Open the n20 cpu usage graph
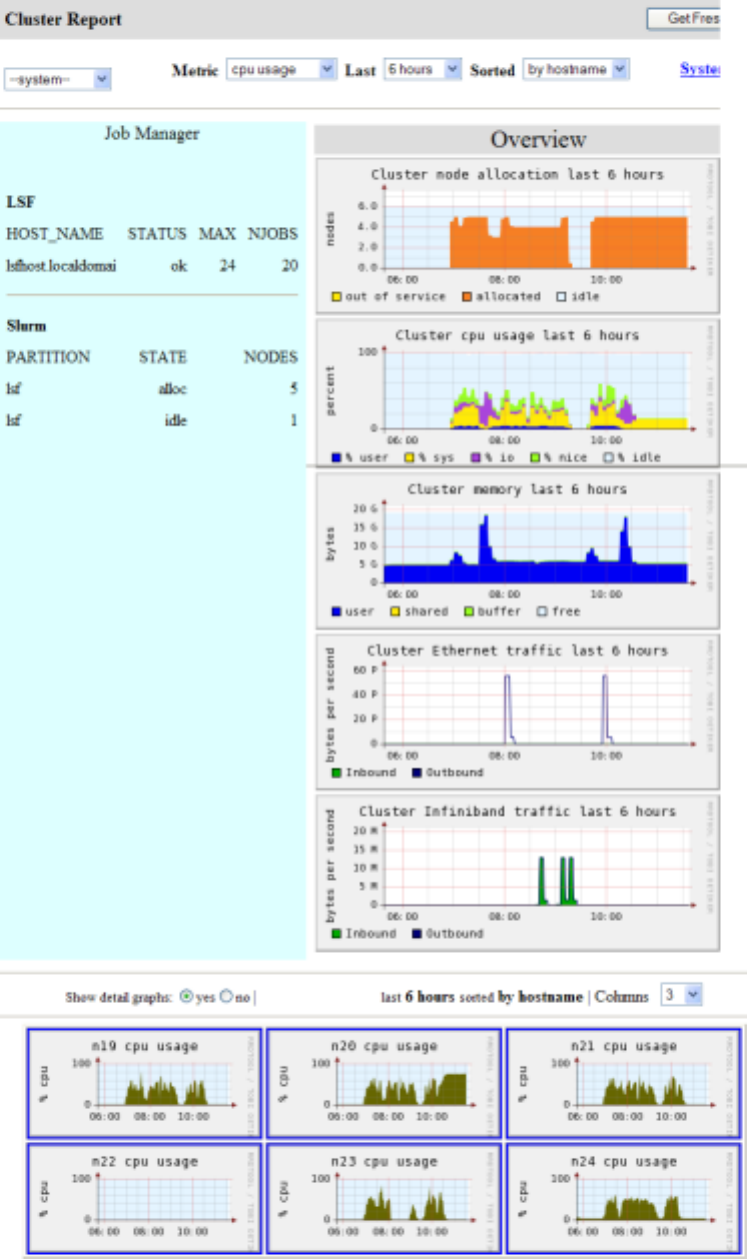The height and width of the screenshot is (1259, 747). pyautogui.click(x=385, y=1082)
